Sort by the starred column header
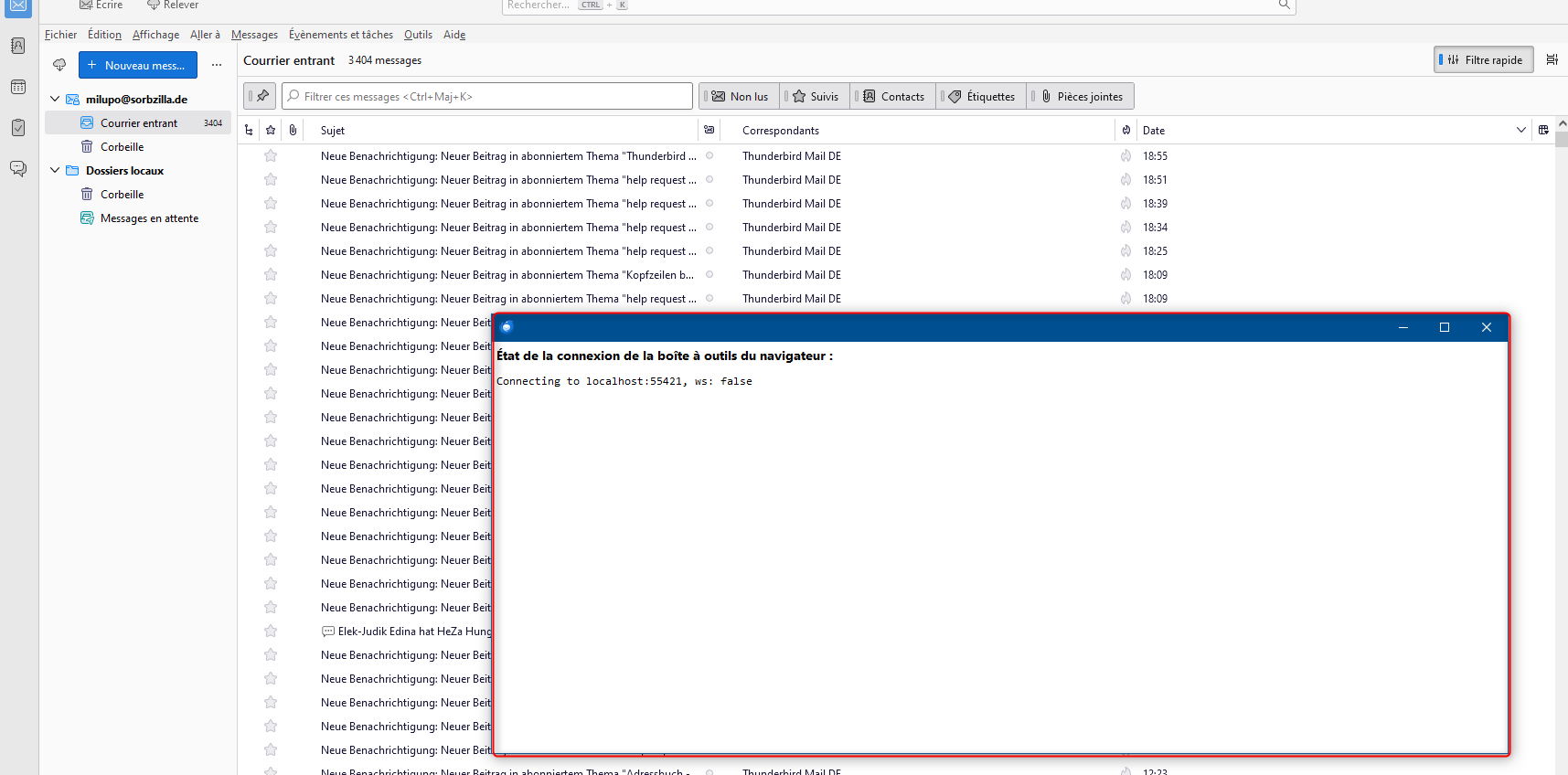Viewport: 1568px width, 775px height. (x=271, y=130)
